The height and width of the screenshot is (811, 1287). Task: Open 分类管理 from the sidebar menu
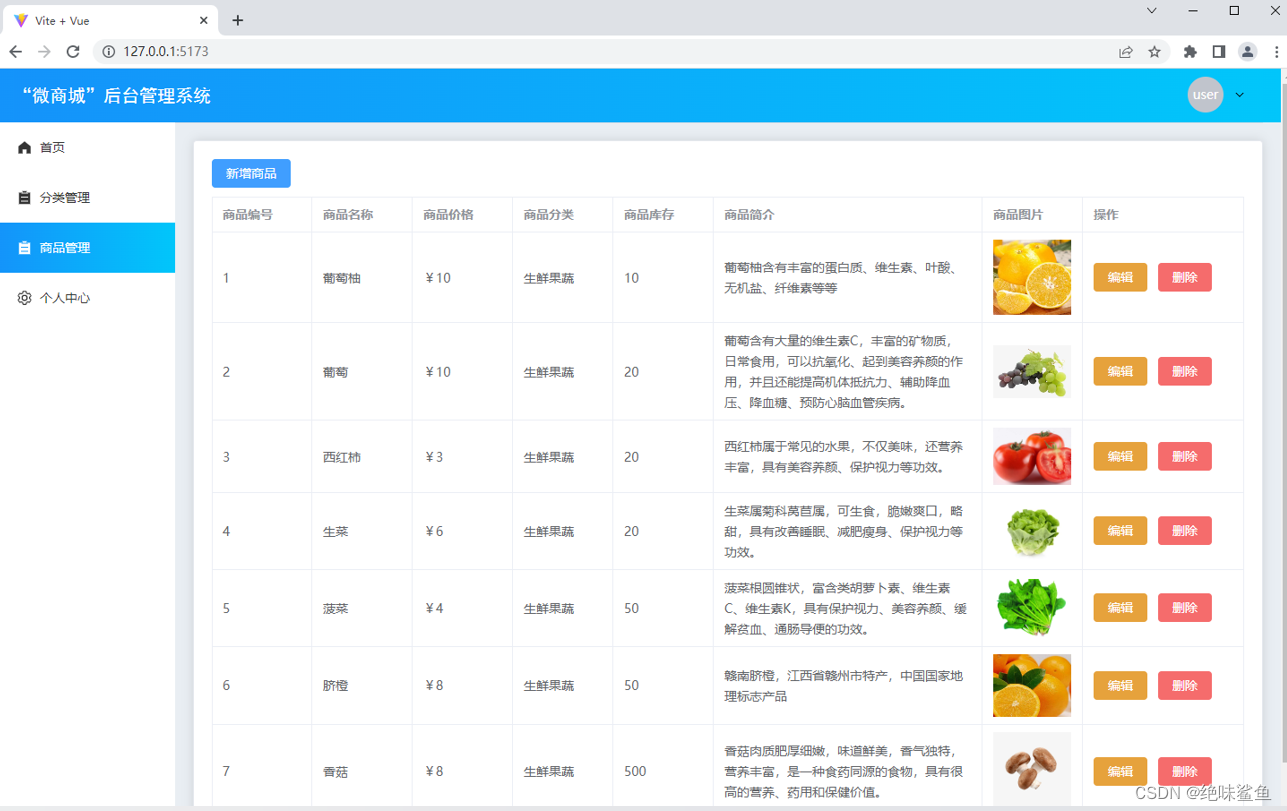tap(63, 197)
